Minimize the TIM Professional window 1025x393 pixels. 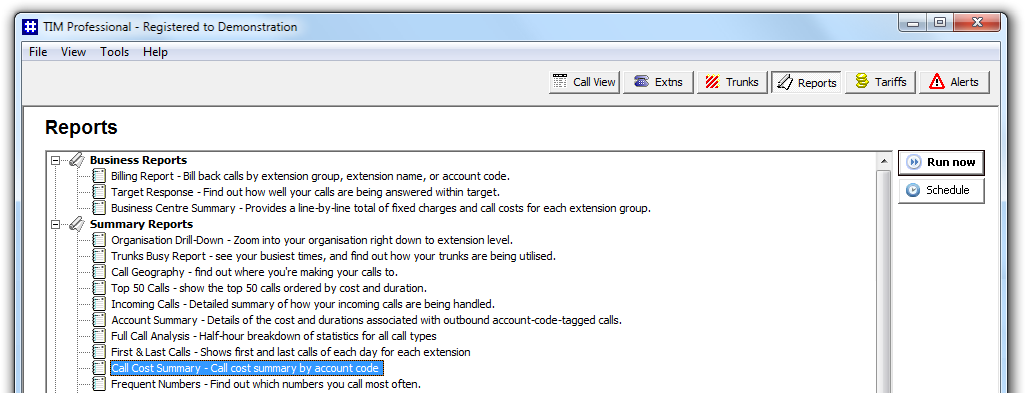(913, 24)
